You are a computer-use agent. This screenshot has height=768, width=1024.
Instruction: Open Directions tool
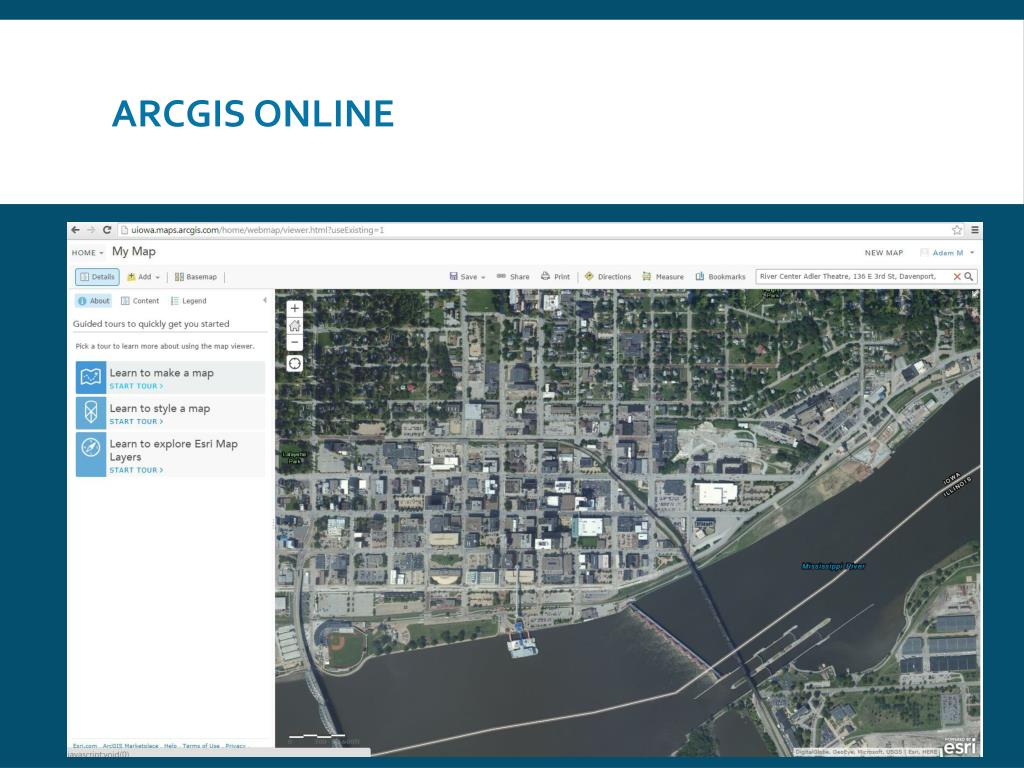click(607, 277)
